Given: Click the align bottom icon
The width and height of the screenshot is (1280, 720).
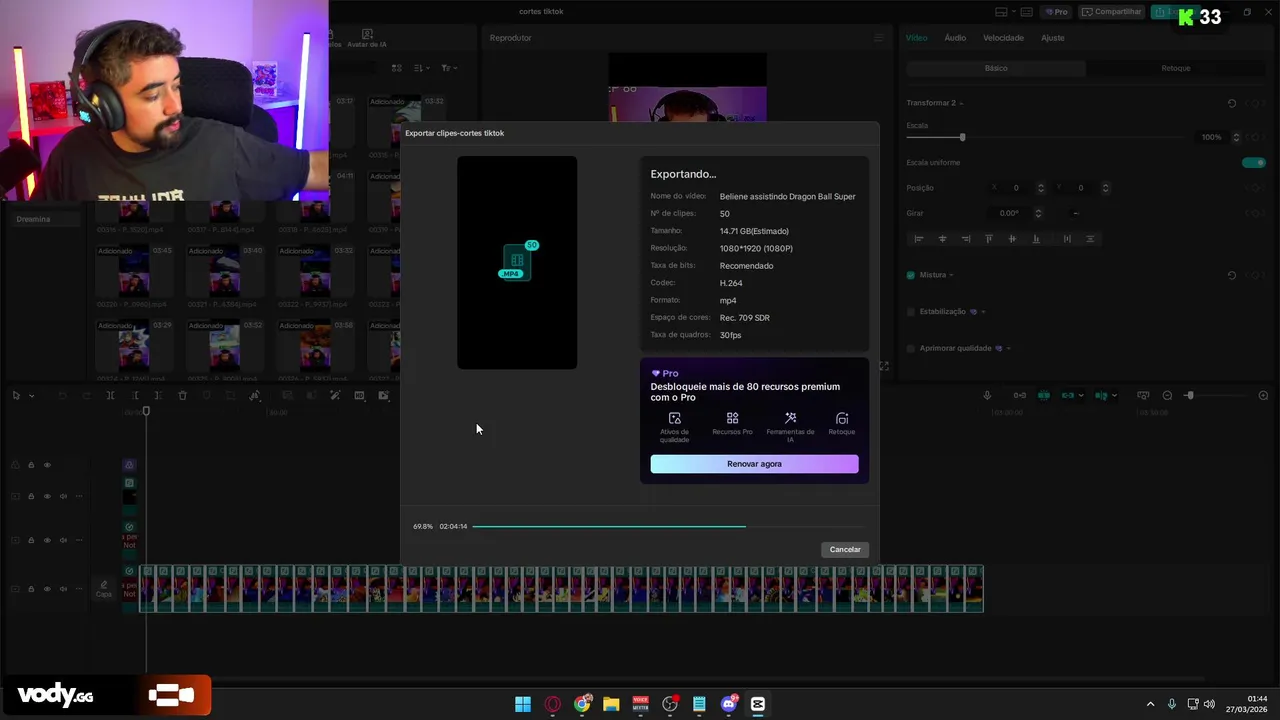Looking at the screenshot, I should click(x=1036, y=239).
